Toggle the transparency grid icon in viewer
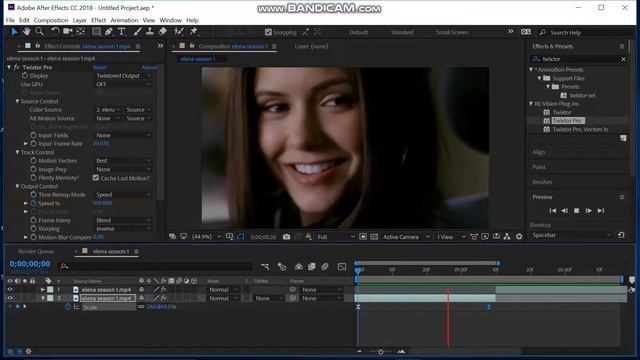The height and width of the screenshot is (360, 640). coord(374,237)
